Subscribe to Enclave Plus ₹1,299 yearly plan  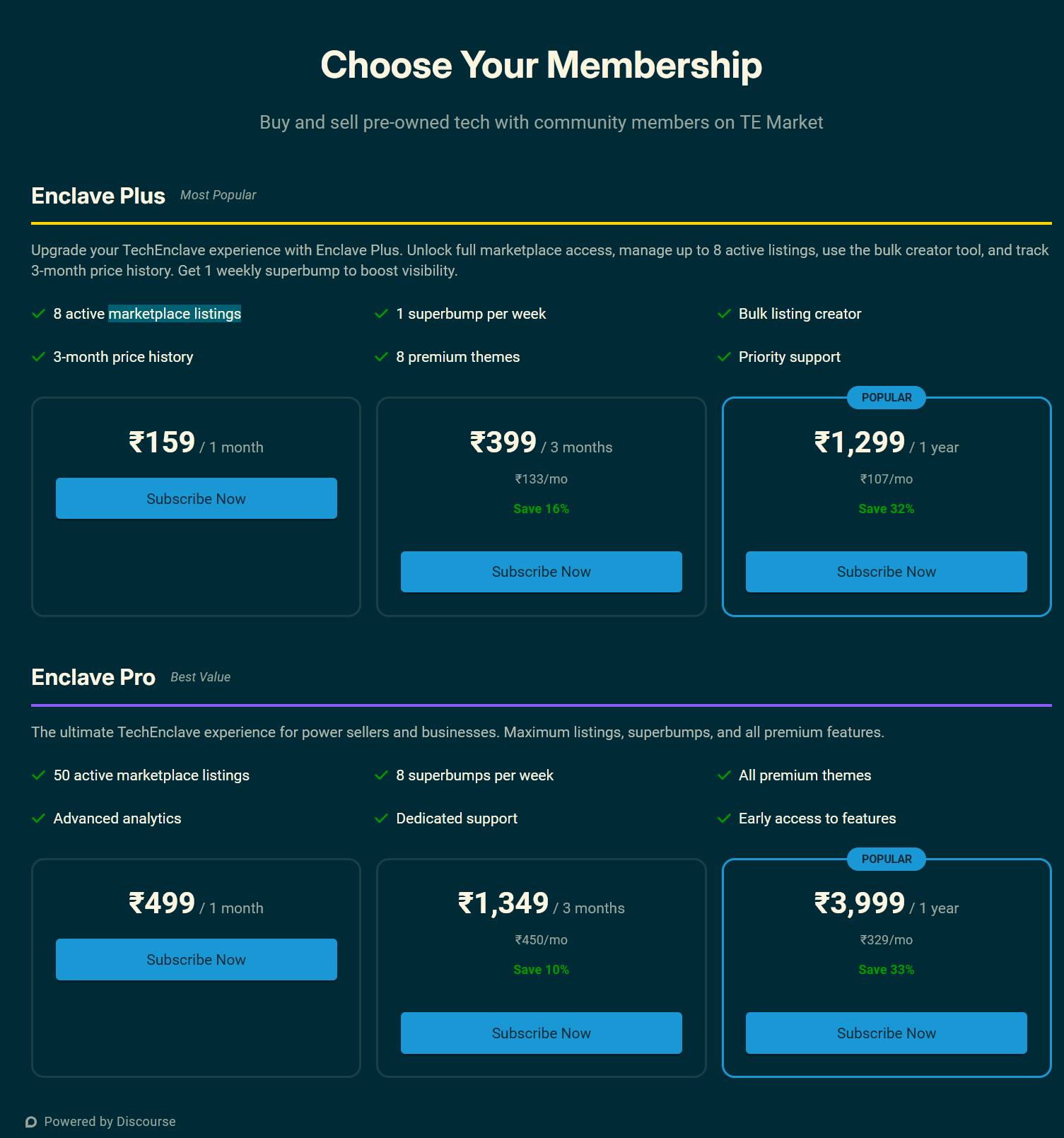click(x=886, y=571)
